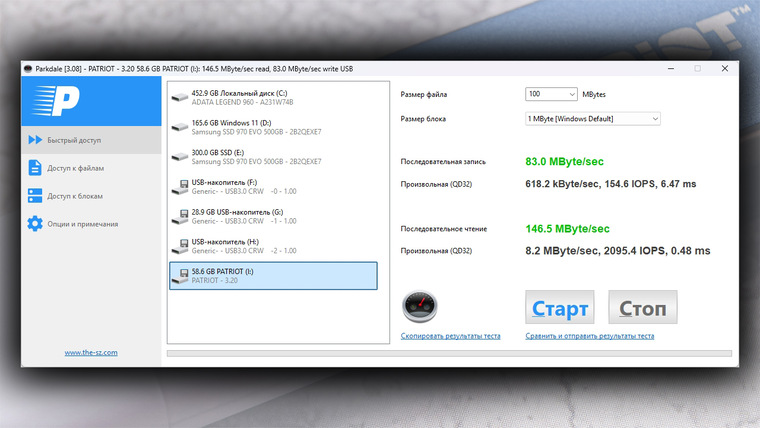Viewport: 760px width, 428px height.
Task: Select USB-накопитель (F:) entry
Action: pyautogui.click(x=273, y=187)
